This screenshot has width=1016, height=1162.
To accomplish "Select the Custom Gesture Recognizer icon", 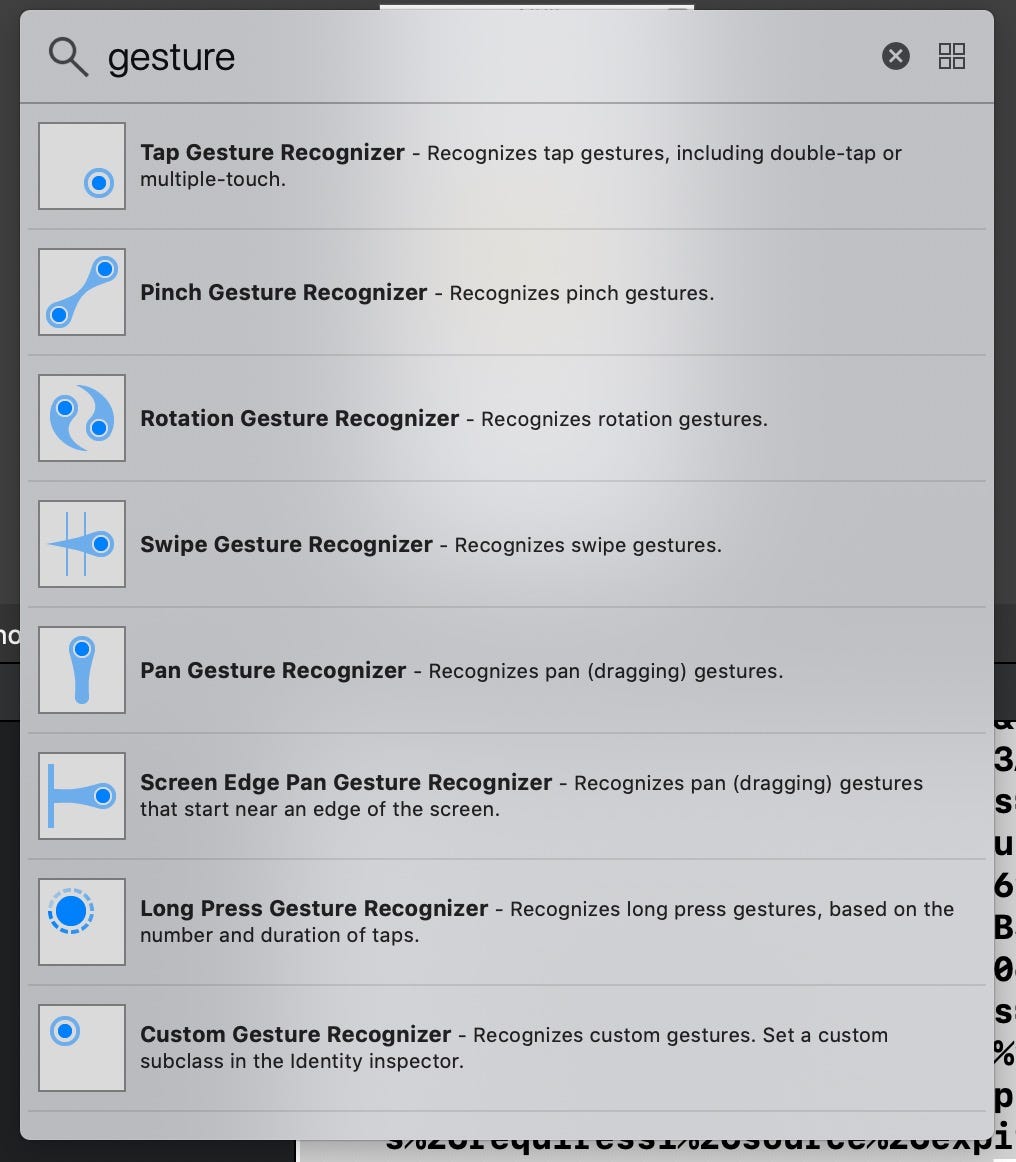I will (x=81, y=1047).
